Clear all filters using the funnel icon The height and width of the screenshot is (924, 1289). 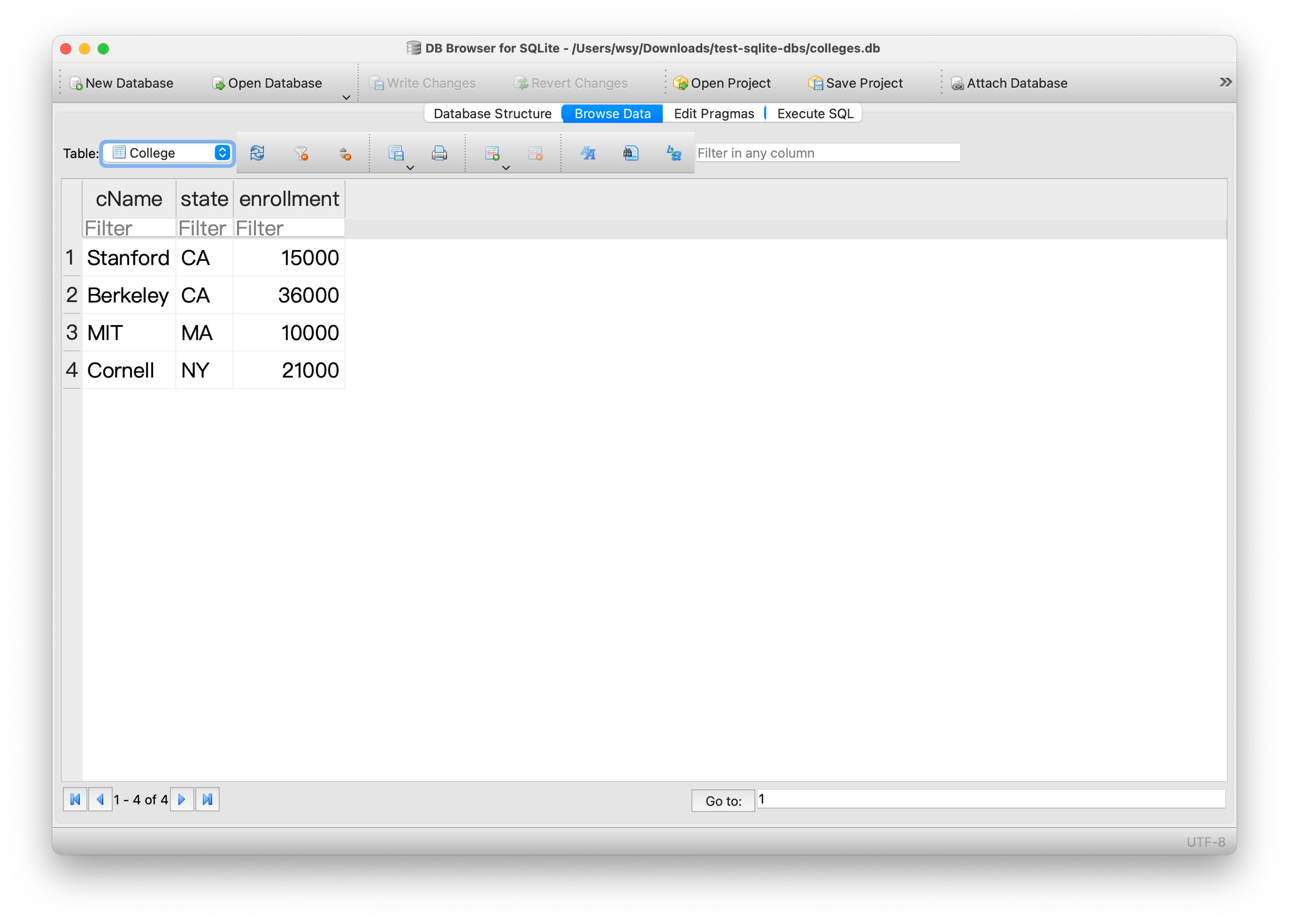[x=301, y=153]
